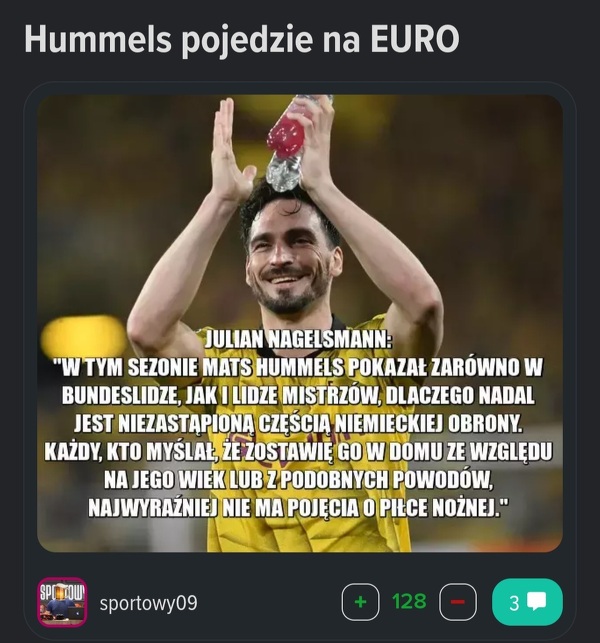This screenshot has height=643, width=600.
Task: Click the green plus sign icon
Action: [360, 602]
